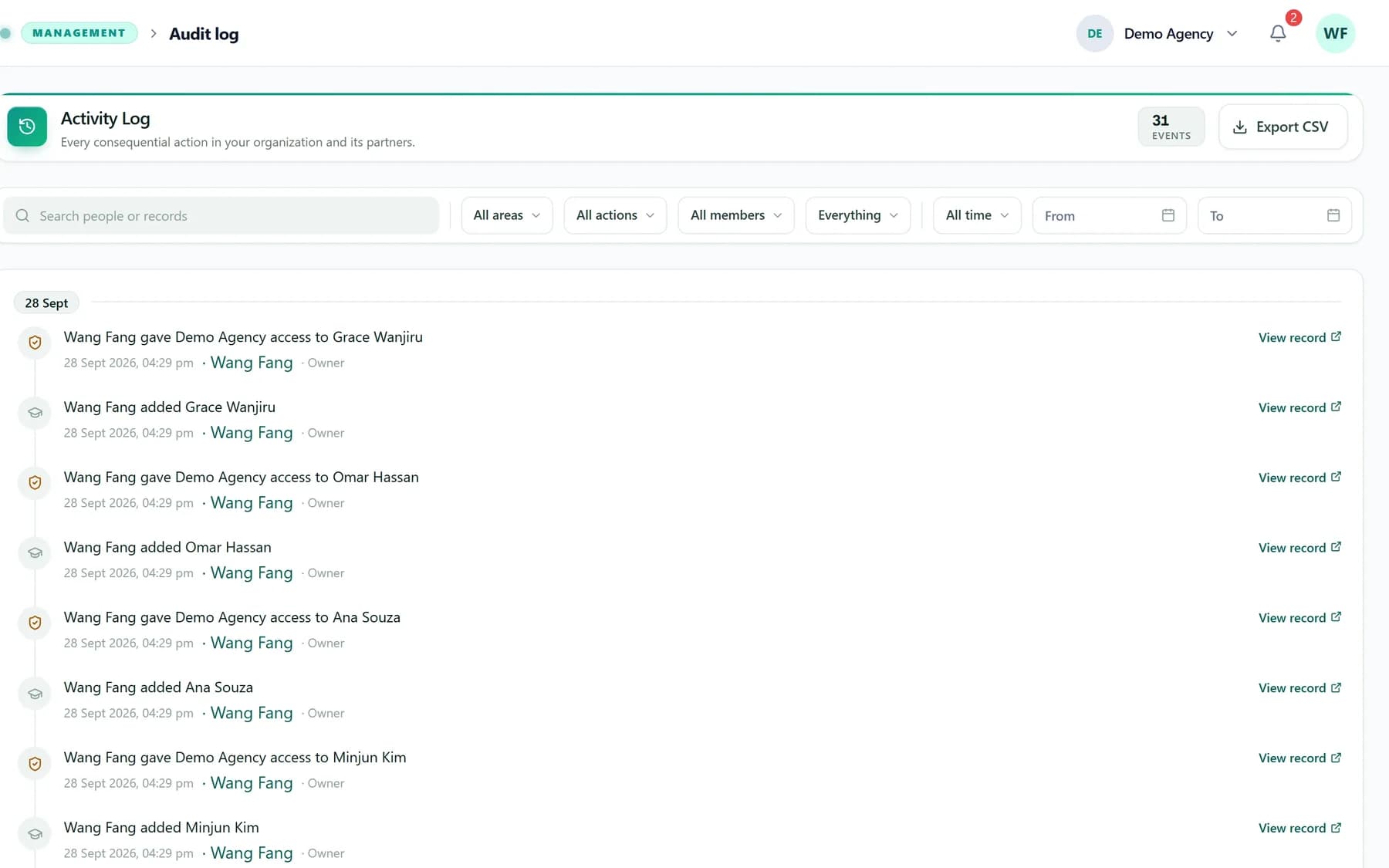Click shield icon for Grace Wanjiru access event
The image size is (1389, 868).
[x=35, y=343]
